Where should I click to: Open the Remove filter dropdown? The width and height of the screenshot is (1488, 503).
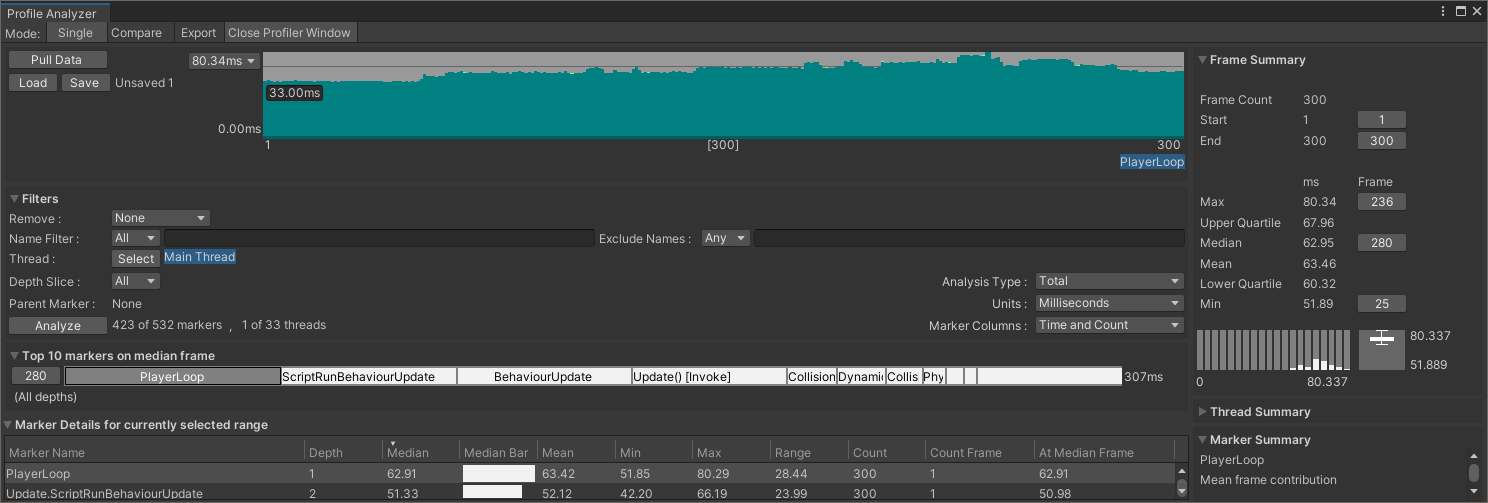tap(160, 218)
